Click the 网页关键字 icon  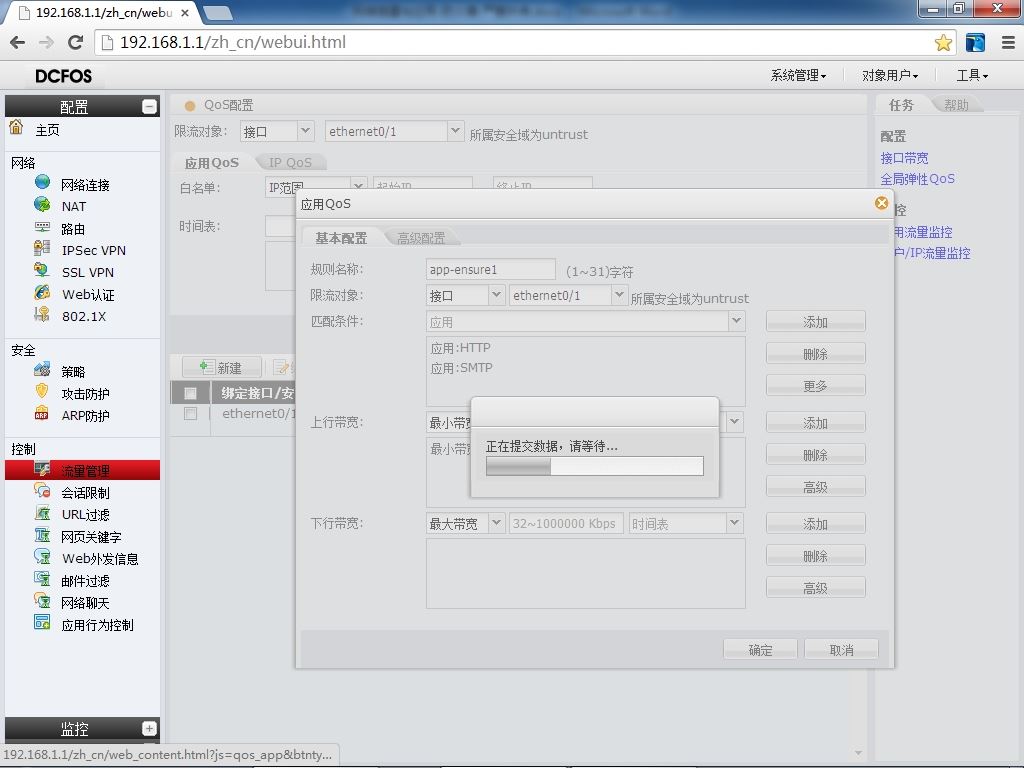(x=42, y=535)
